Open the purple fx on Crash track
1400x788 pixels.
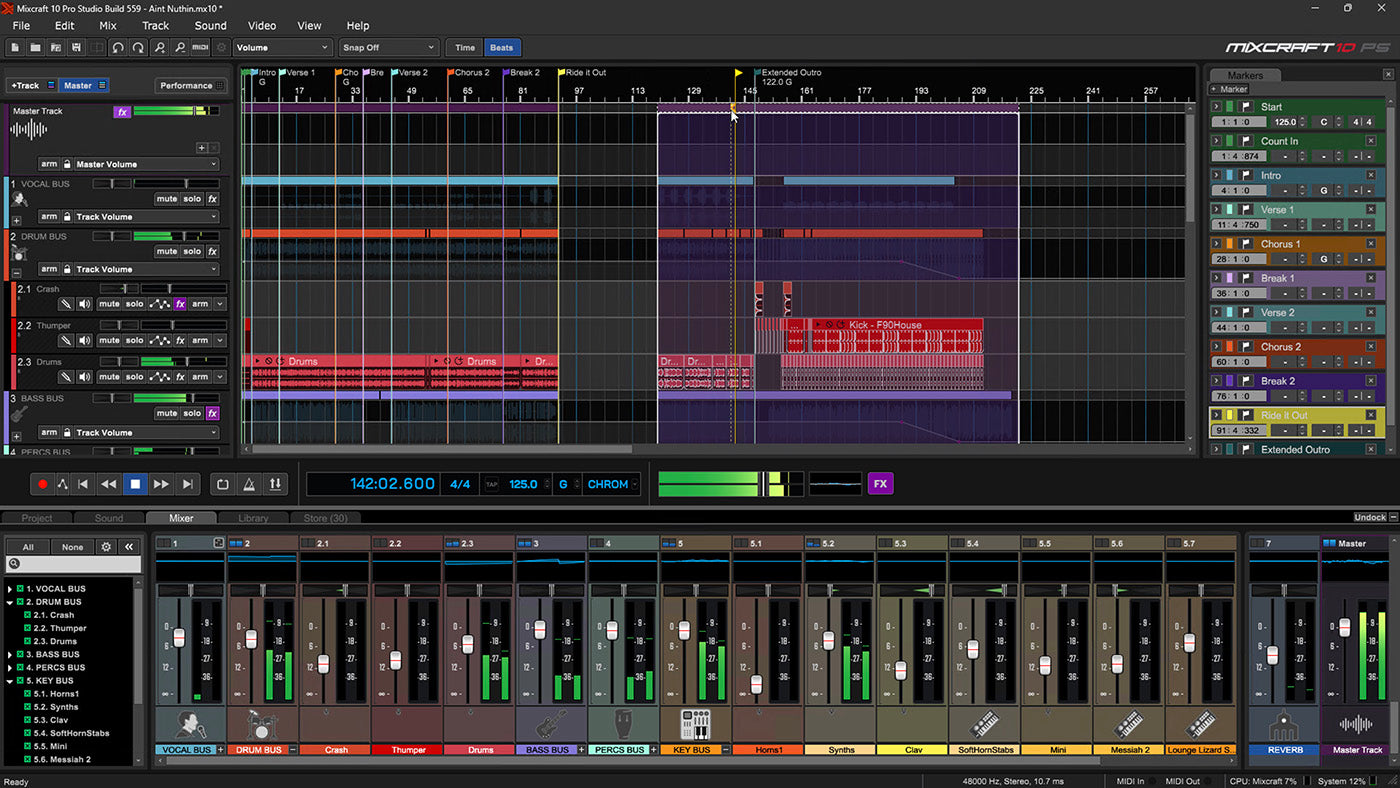pos(181,304)
